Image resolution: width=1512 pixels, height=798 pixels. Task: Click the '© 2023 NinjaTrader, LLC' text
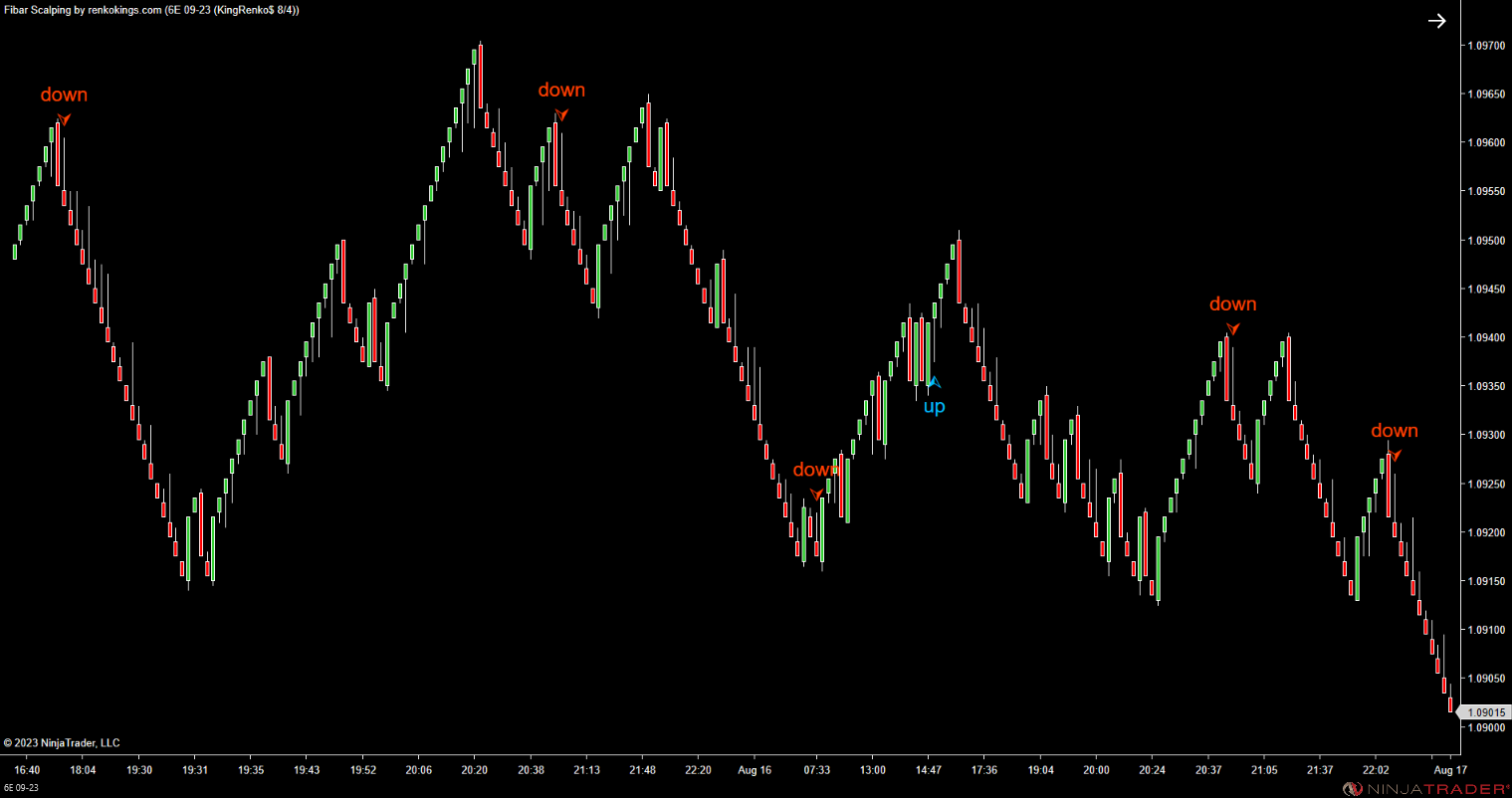pos(63,742)
